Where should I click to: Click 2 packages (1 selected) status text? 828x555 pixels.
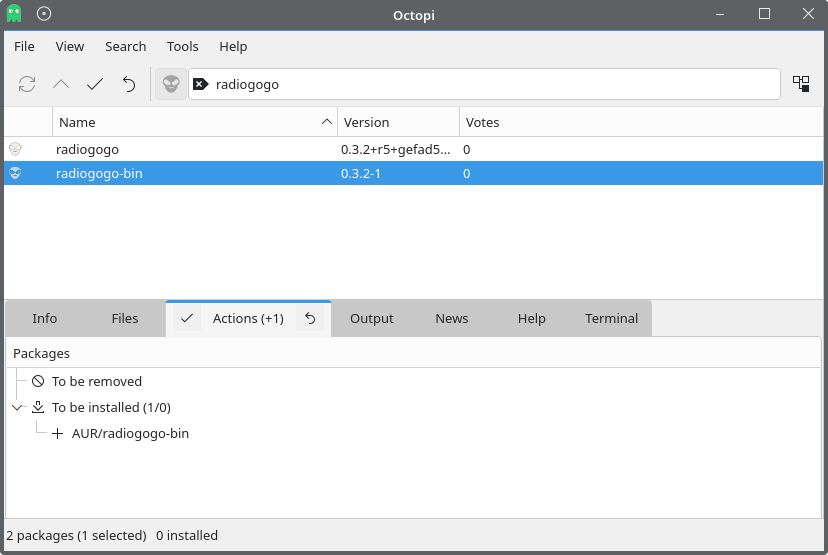76,535
